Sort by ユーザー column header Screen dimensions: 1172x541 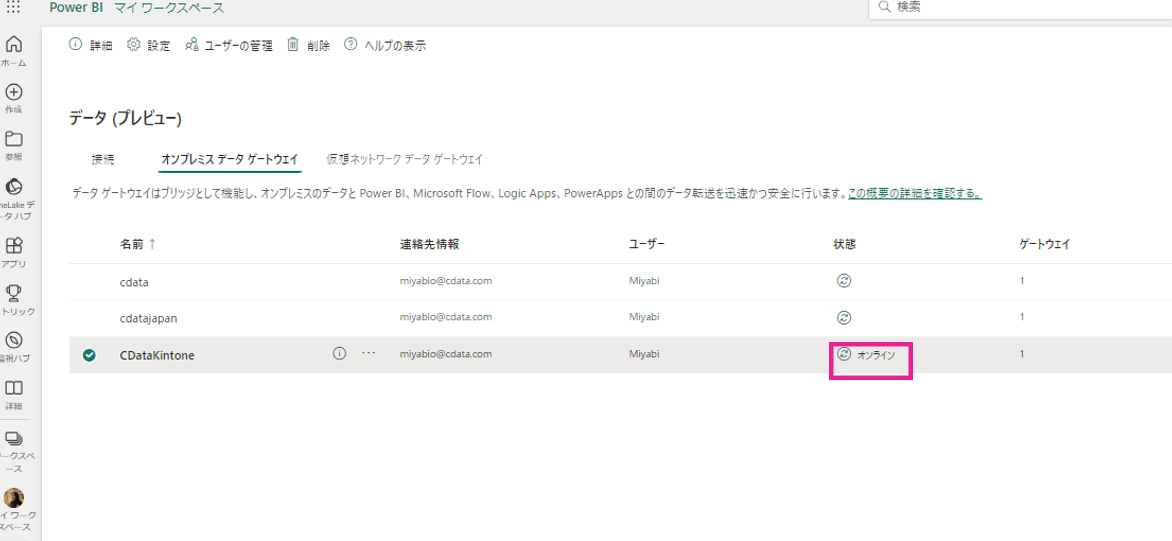647,244
